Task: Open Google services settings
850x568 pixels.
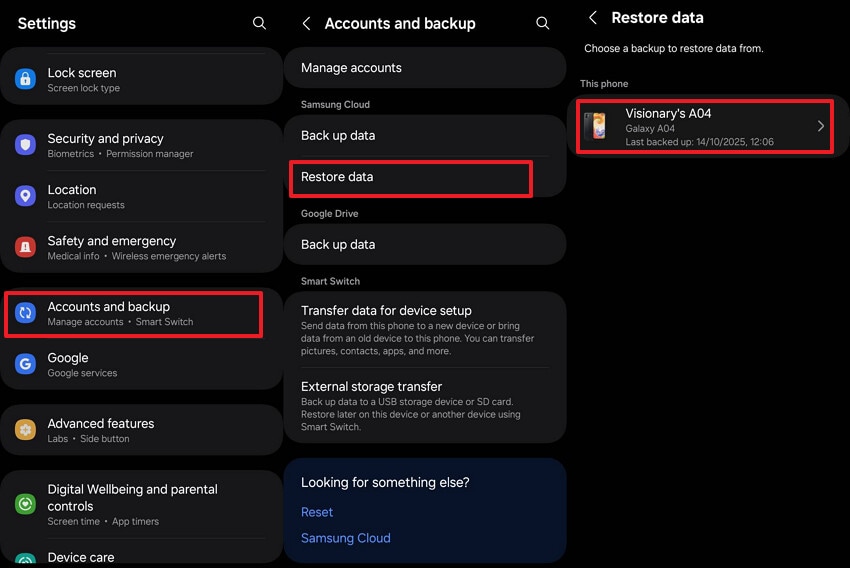Action: click(x=141, y=365)
